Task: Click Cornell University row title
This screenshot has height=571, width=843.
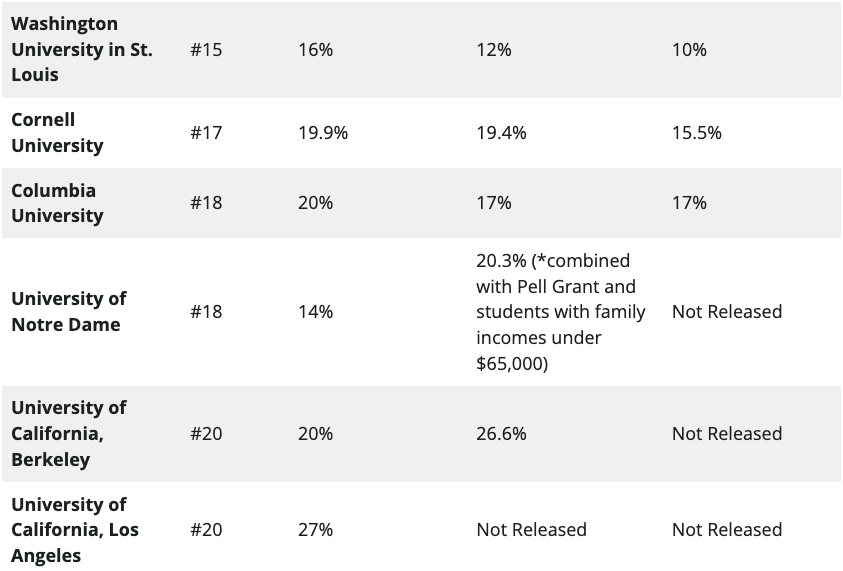Action: click(x=57, y=132)
